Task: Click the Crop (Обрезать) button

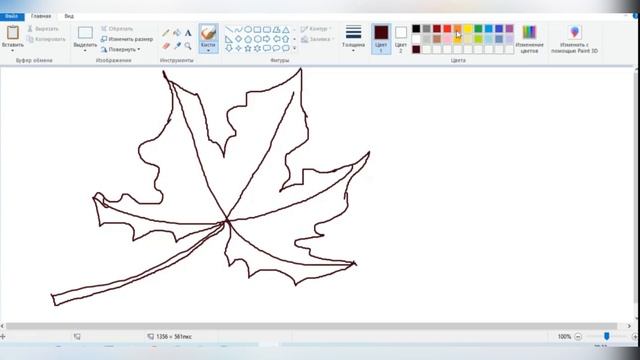Action: tap(117, 29)
